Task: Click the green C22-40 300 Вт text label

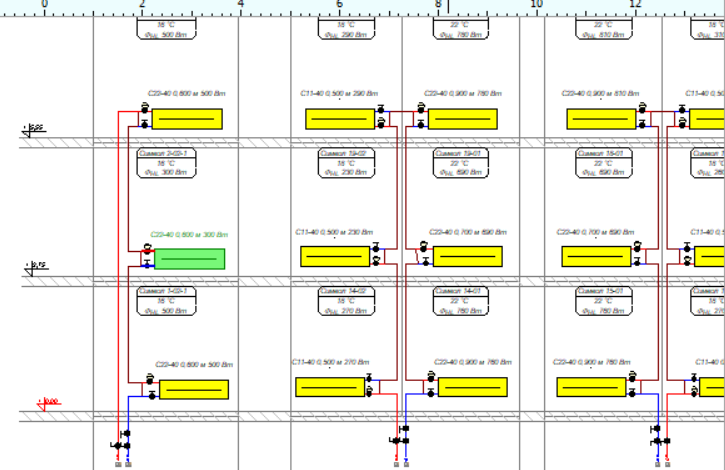Action: tap(189, 235)
